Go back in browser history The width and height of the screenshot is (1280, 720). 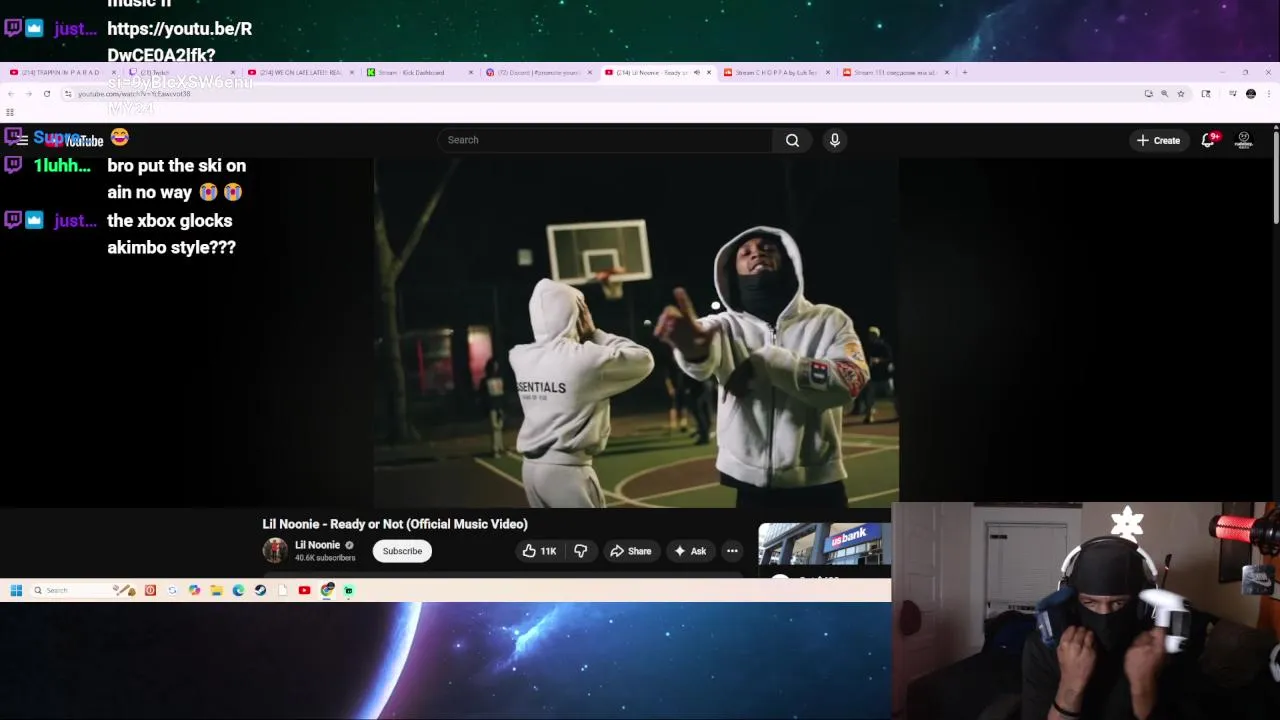(10, 93)
